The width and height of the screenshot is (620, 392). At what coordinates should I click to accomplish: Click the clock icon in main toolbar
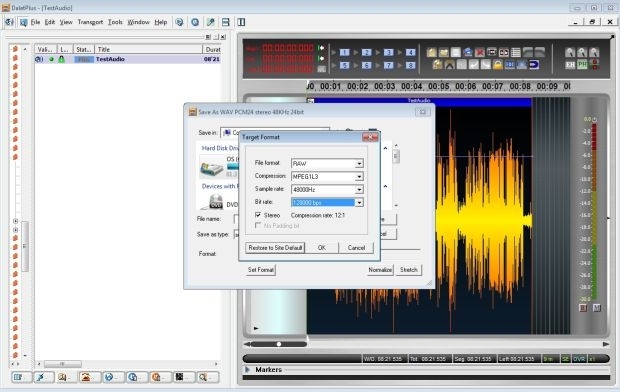click(x=195, y=22)
